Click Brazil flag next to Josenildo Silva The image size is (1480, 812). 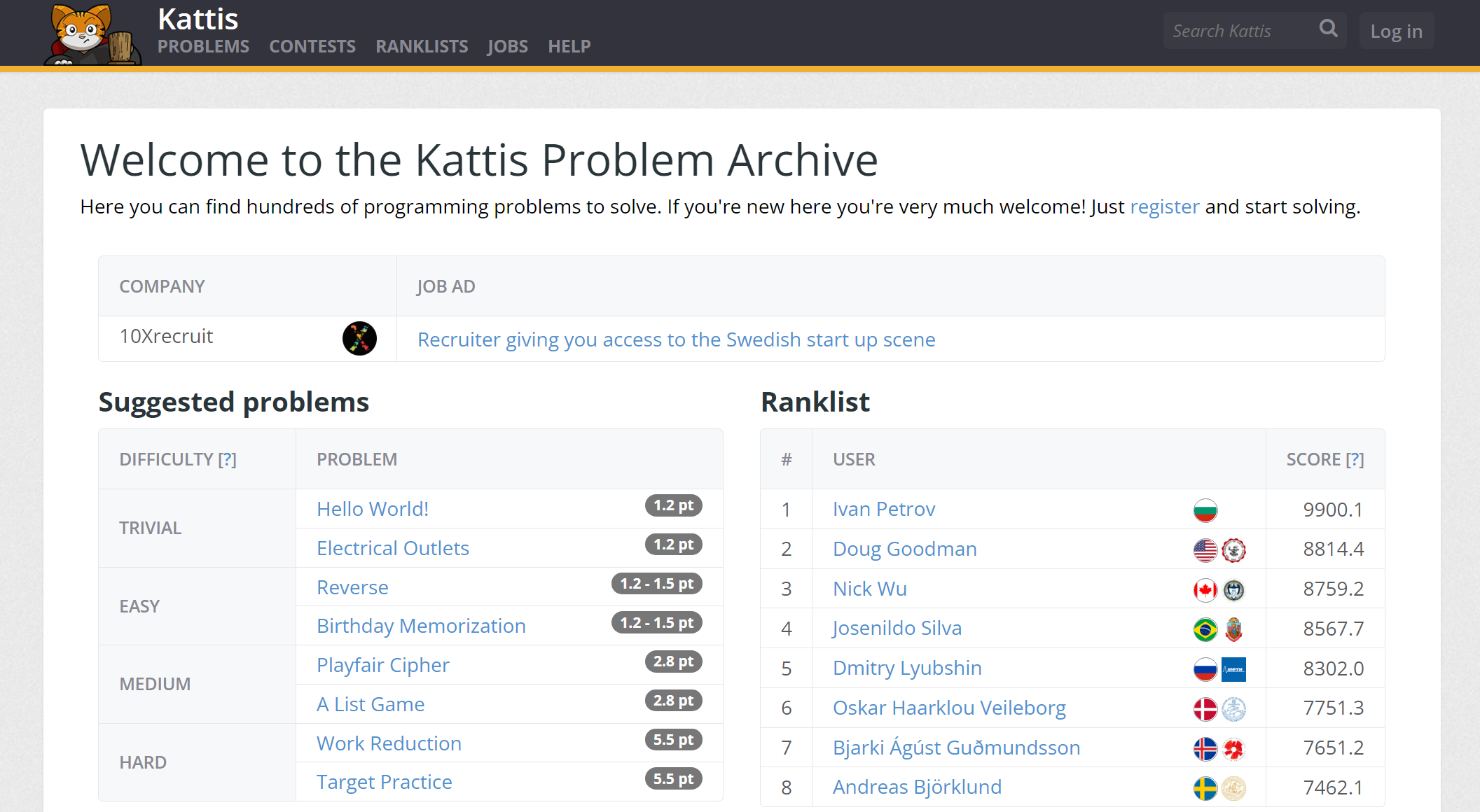[1205, 629]
